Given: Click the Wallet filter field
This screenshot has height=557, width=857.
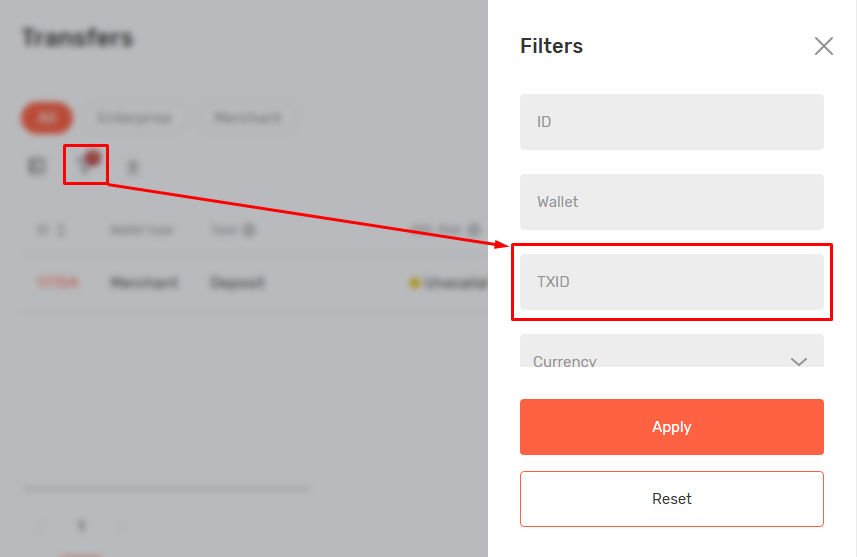Looking at the screenshot, I should 671,202.
